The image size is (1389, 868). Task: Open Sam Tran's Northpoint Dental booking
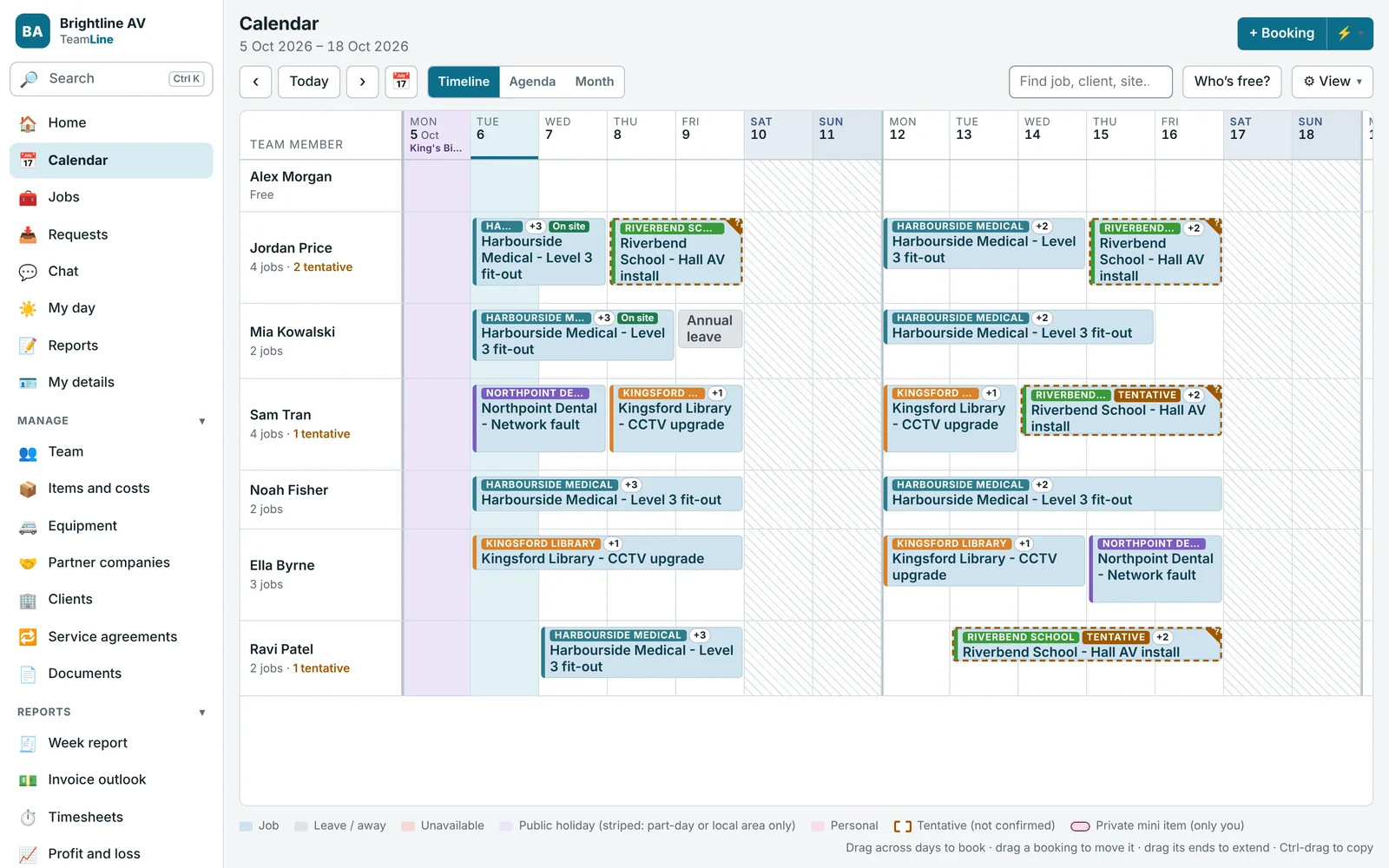click(x=539, y=418)
